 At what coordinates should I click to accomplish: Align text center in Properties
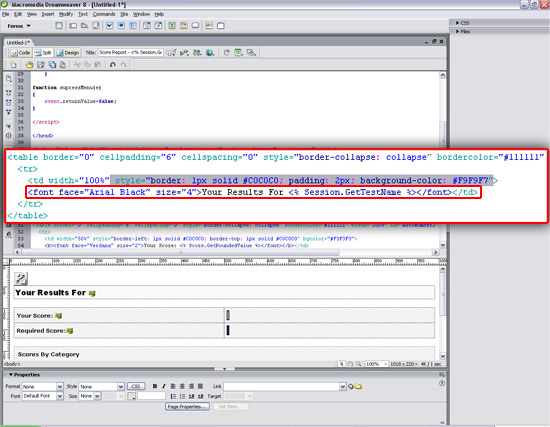click(182, 386)
